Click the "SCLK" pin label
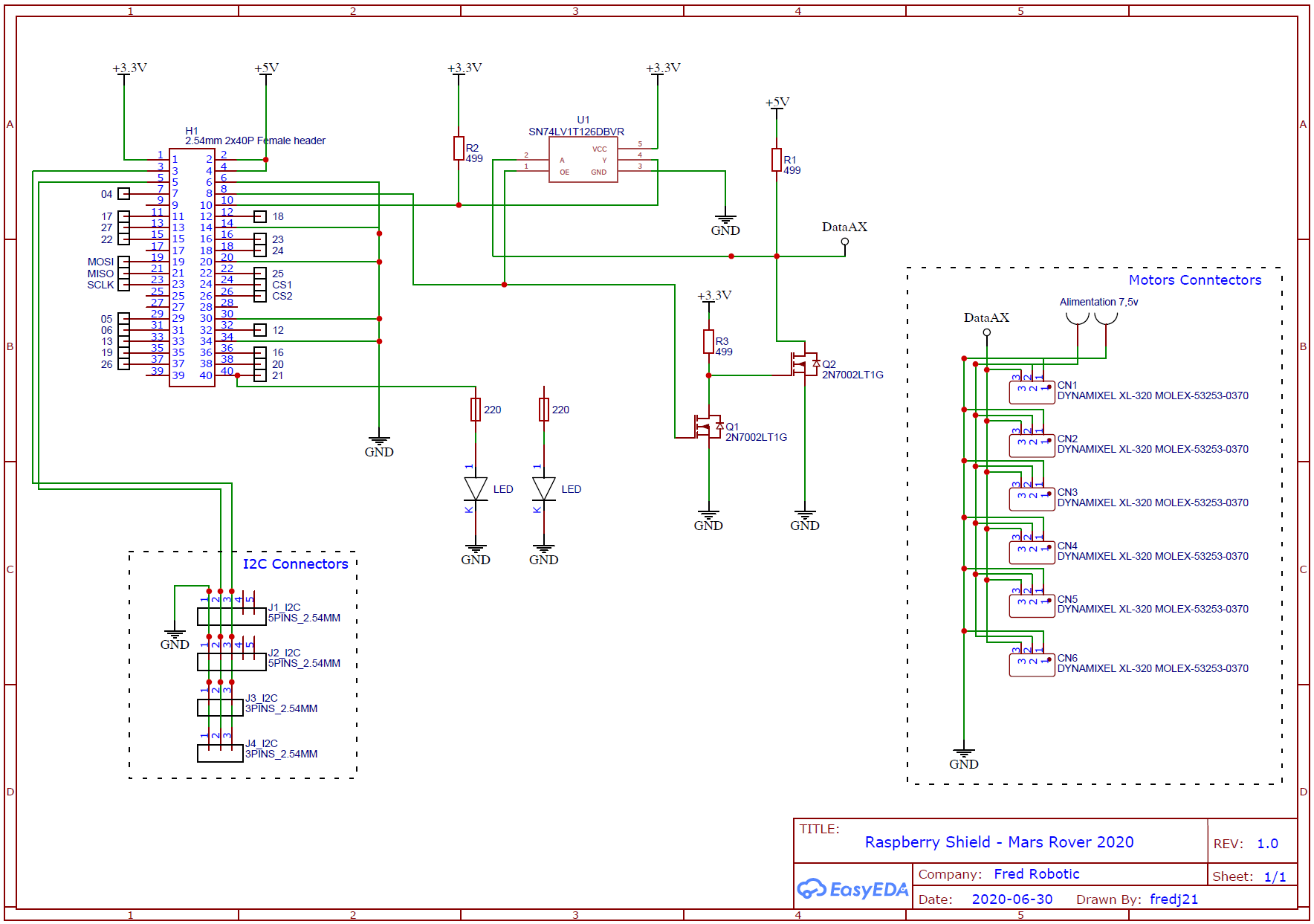This screenshot has height=924, width=1314. coord(100,285)
